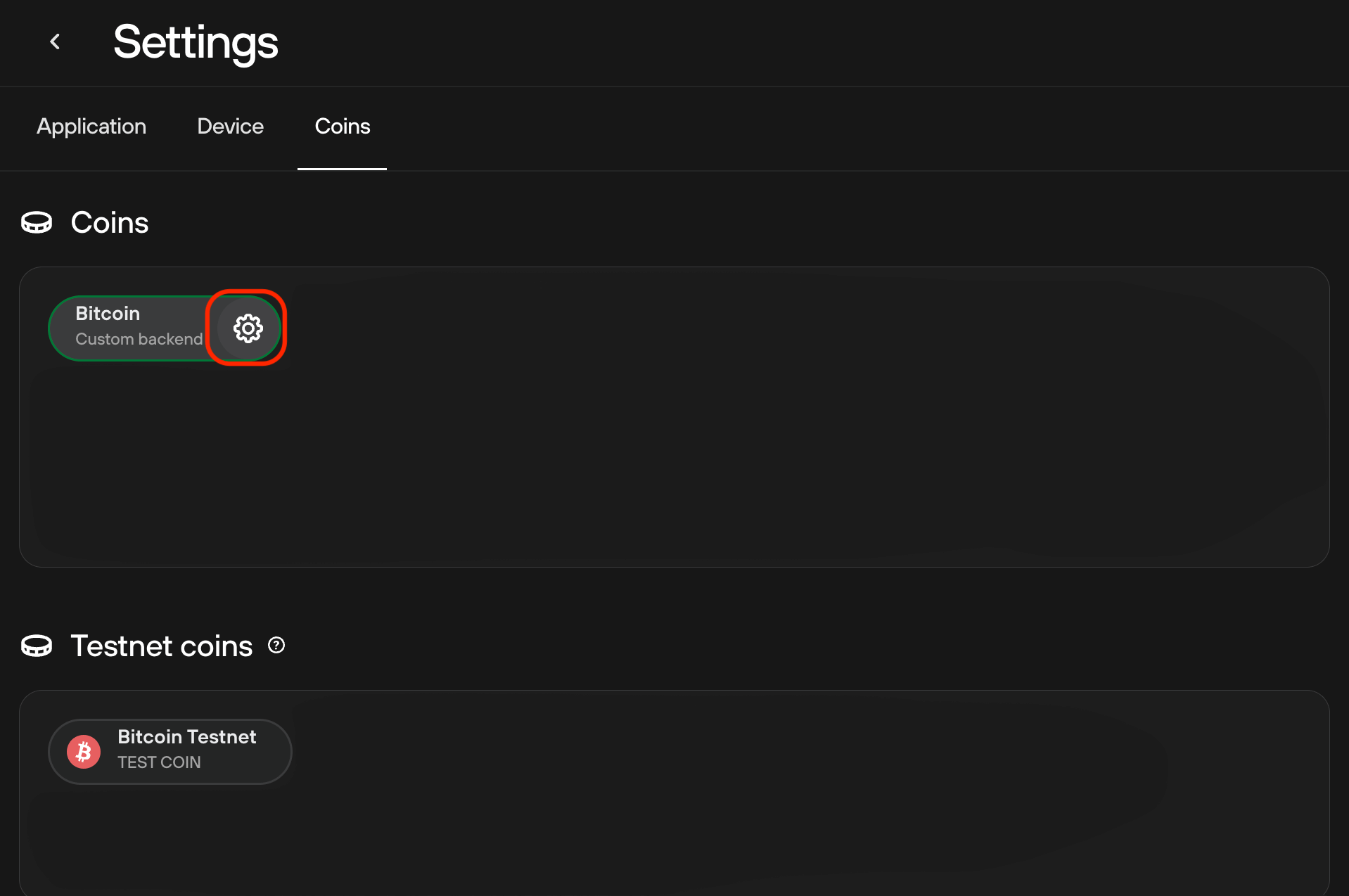The height and width of the screenshot is (896, 1349).
Task: Click the Settings page title
Action: (196, 42)
